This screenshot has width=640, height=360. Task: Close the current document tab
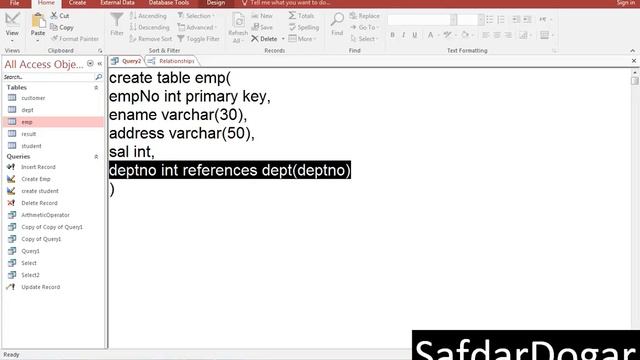[633, 61]
